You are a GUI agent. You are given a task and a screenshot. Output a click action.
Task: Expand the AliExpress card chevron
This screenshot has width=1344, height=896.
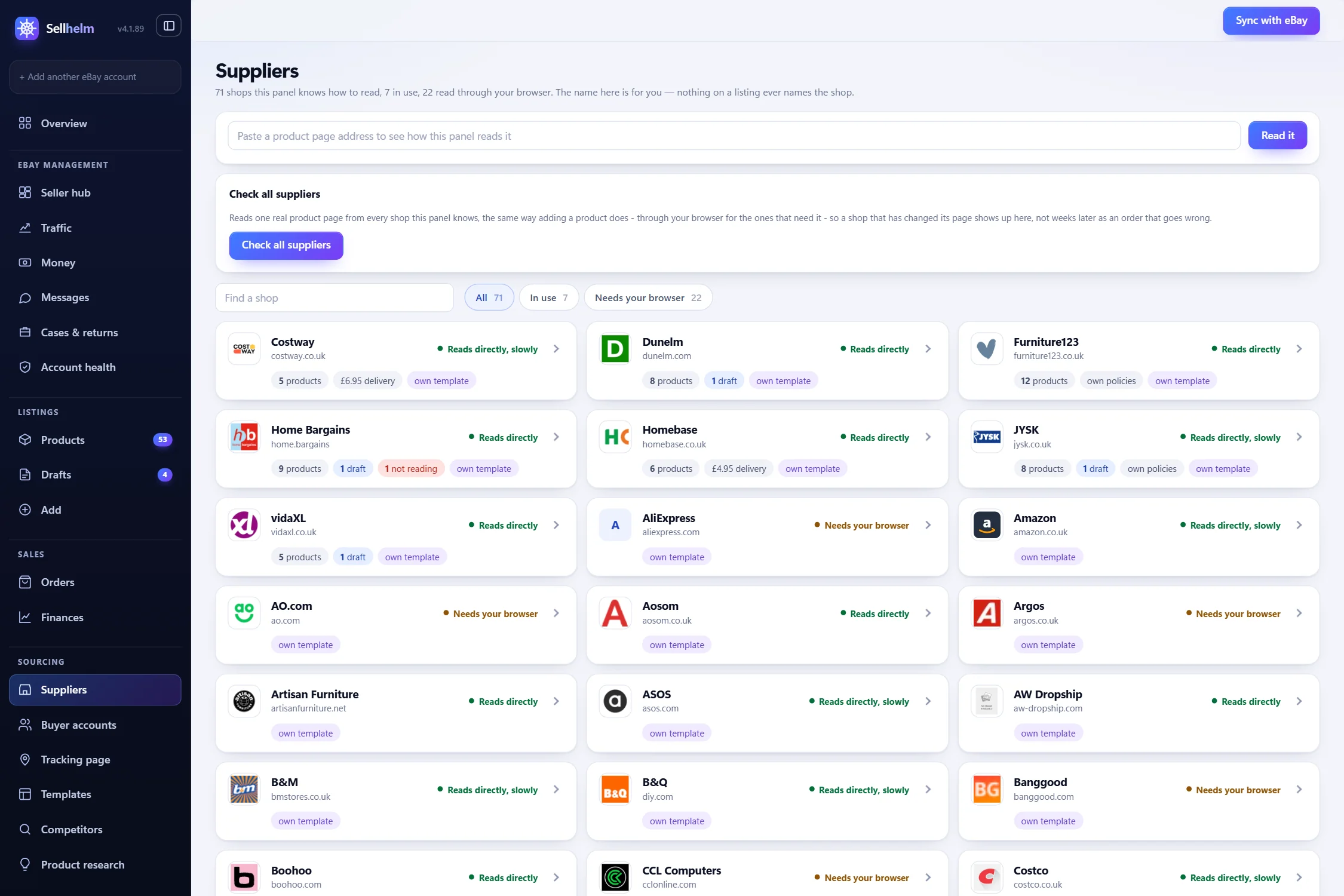point(928,525)
